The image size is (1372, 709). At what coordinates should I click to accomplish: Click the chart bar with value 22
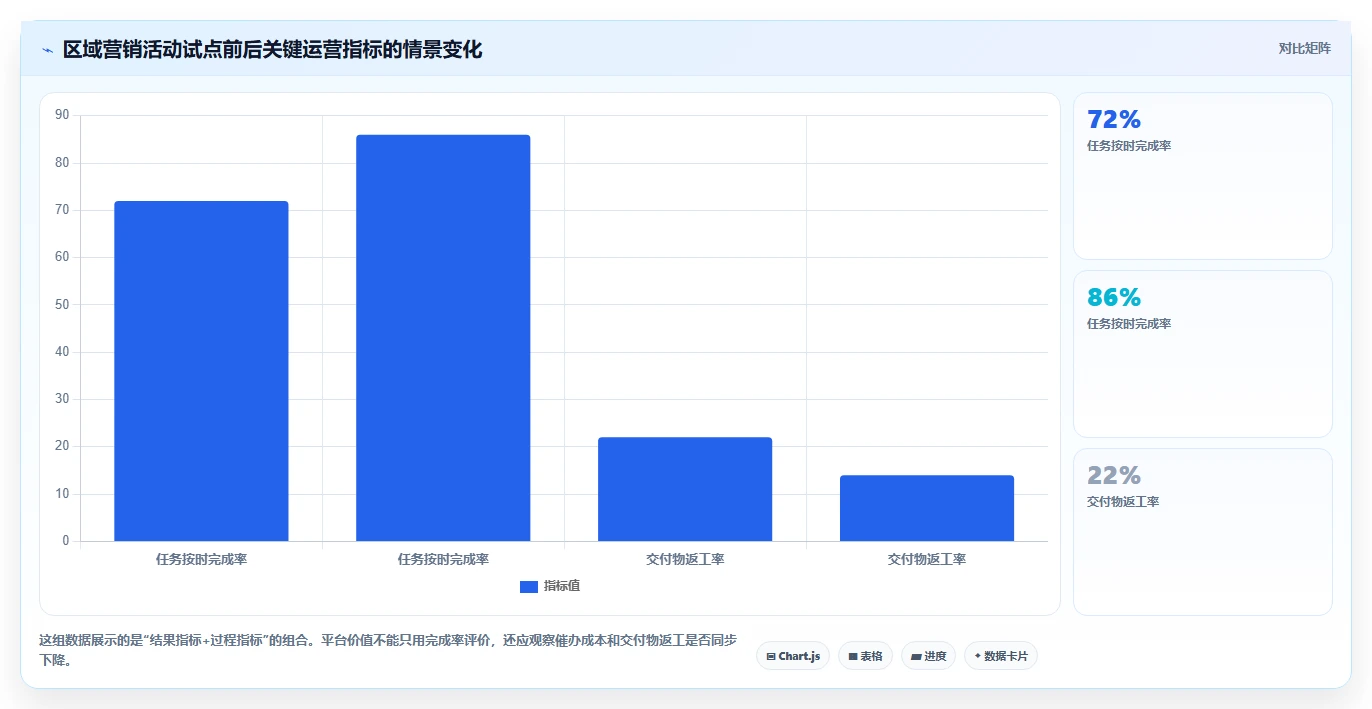click(685, 489)
